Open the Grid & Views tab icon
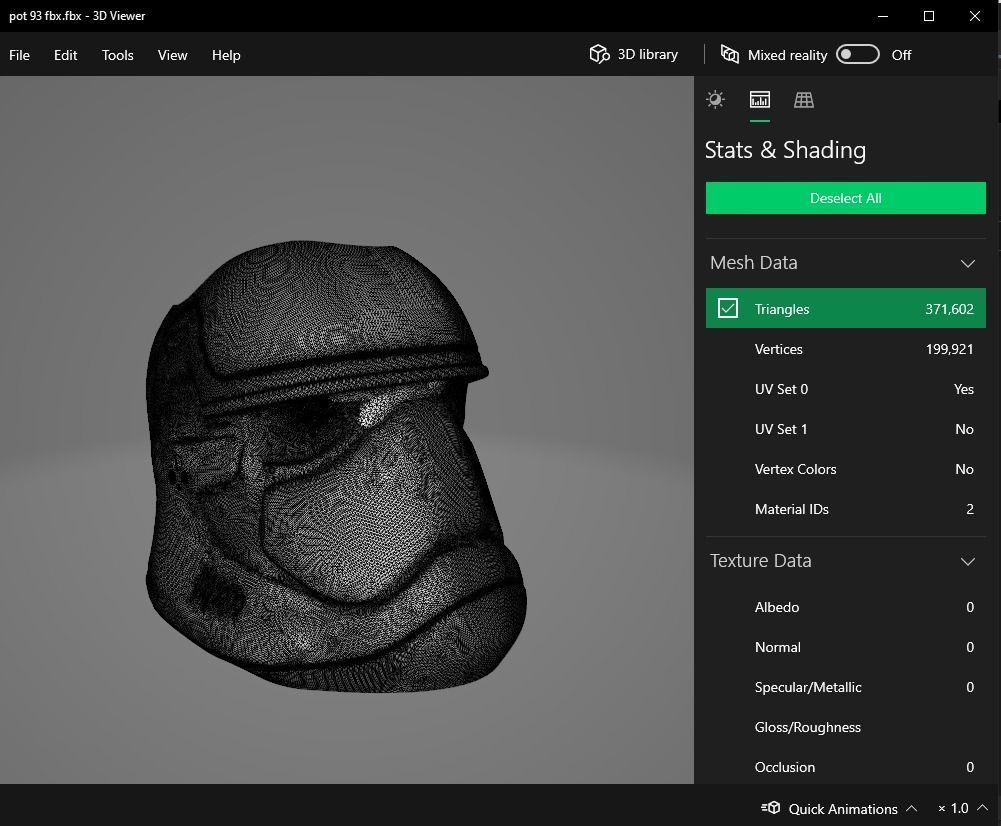 click(x=804, y=100)
